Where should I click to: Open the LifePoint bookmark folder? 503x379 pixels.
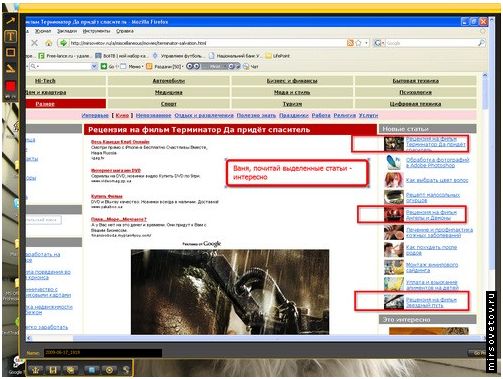pos(277,56)
